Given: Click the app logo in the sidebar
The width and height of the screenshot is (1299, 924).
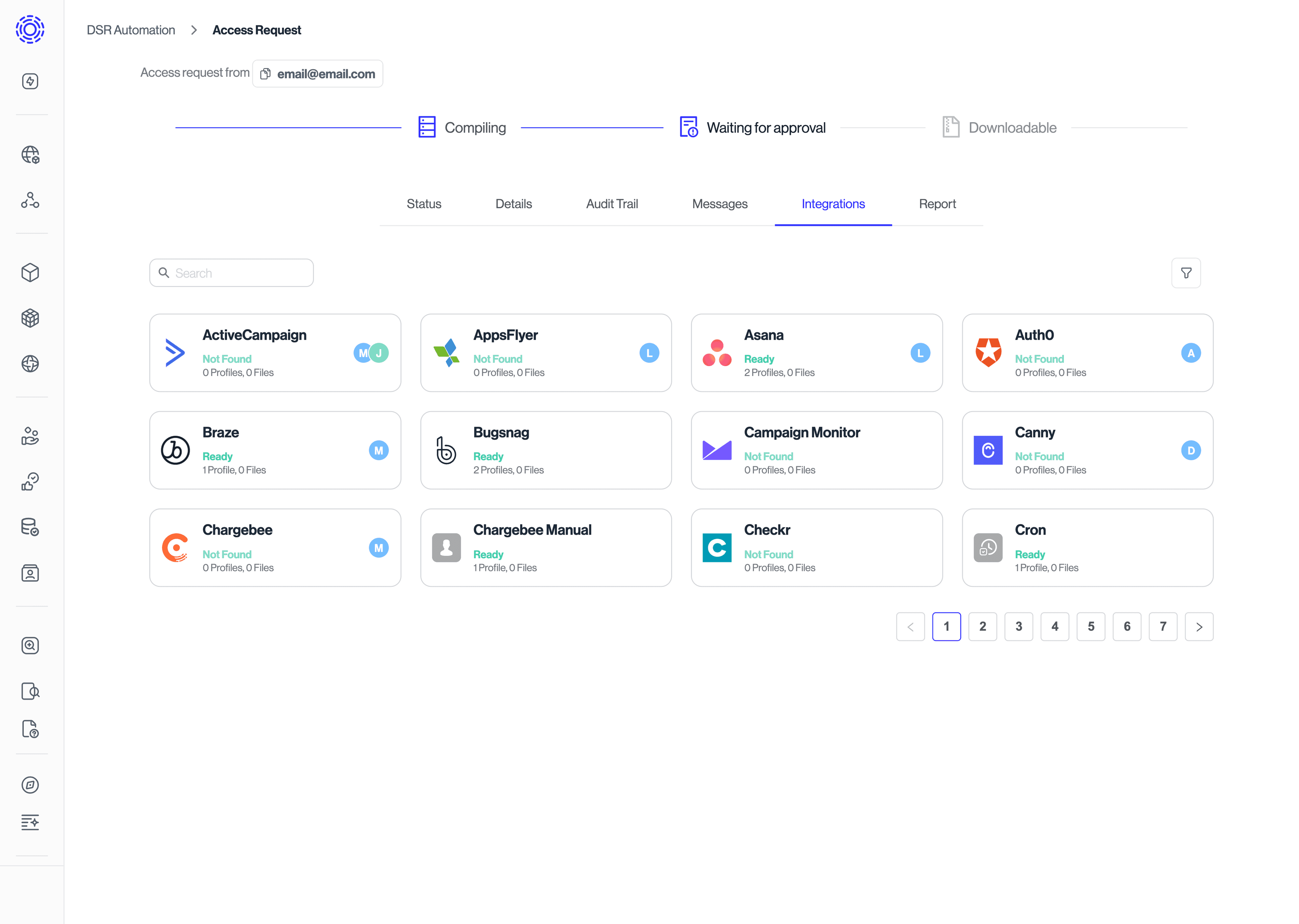Looking at the screenshot, I should coord(30,29).
